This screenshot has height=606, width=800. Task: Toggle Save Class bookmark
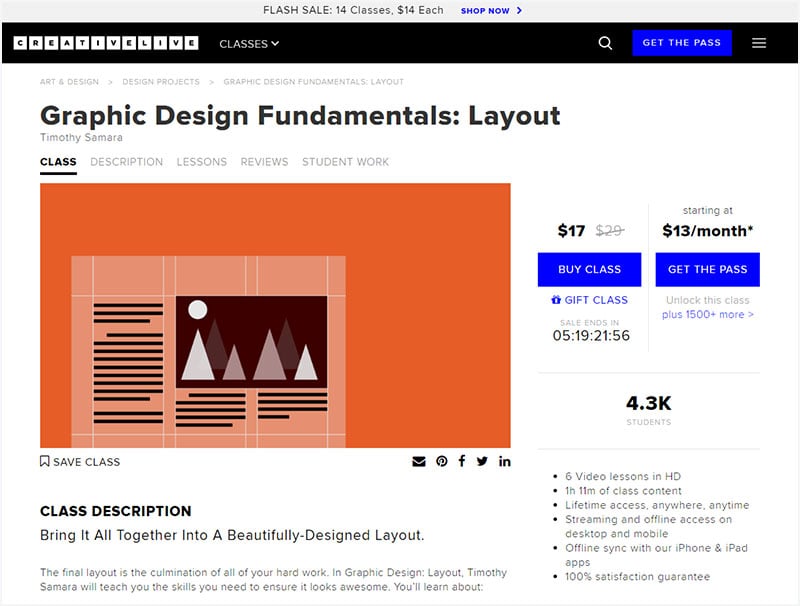[80, 462]
